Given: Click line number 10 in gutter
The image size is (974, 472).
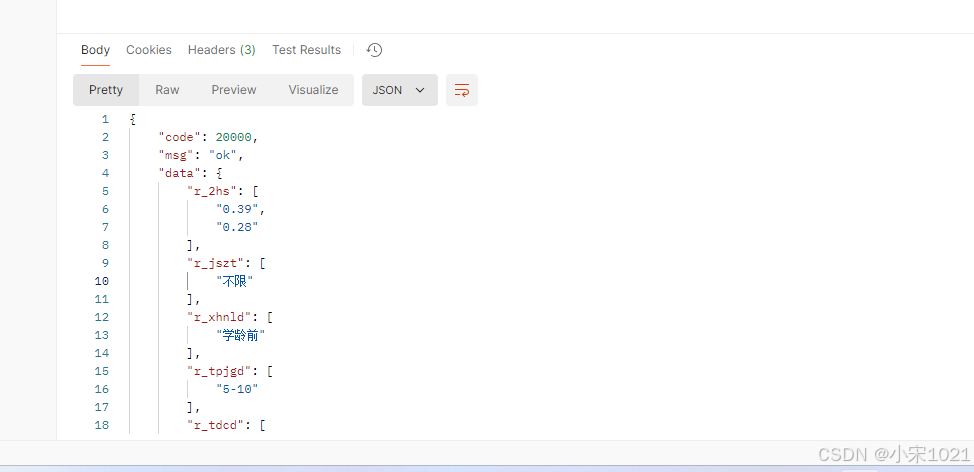Looking at the screenshot, I should (102, 281).
